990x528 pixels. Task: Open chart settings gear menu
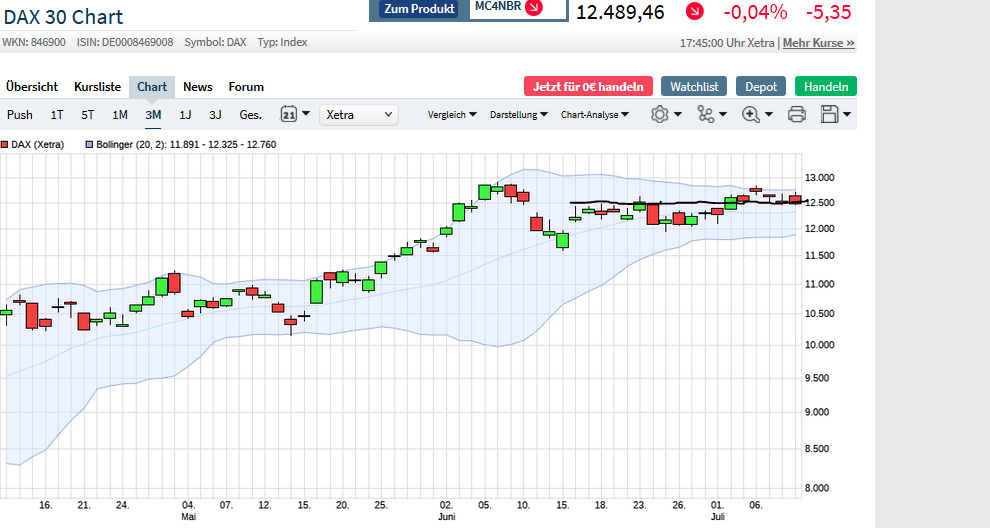(660, 115)
